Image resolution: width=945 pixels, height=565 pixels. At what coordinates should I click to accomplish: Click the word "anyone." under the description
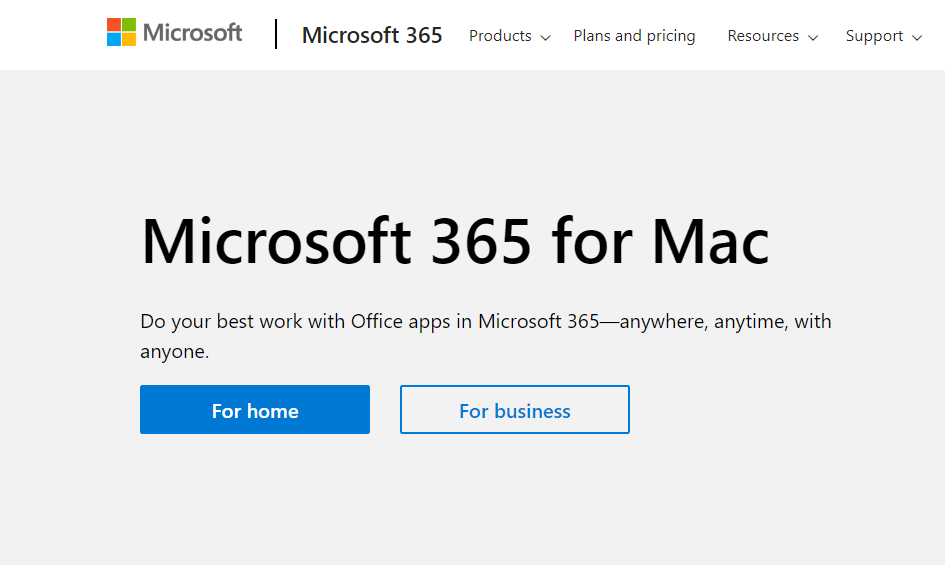174,352
